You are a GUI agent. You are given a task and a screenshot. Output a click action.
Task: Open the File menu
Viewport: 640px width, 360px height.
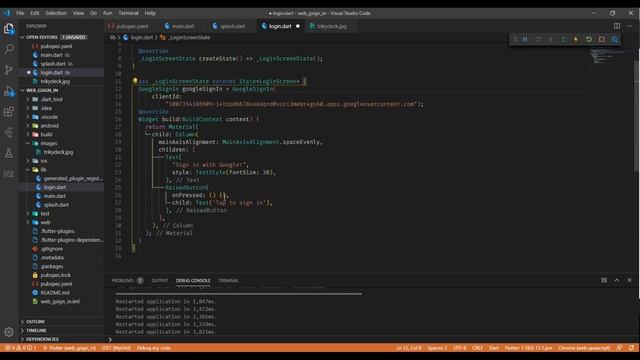pos(20,13)
